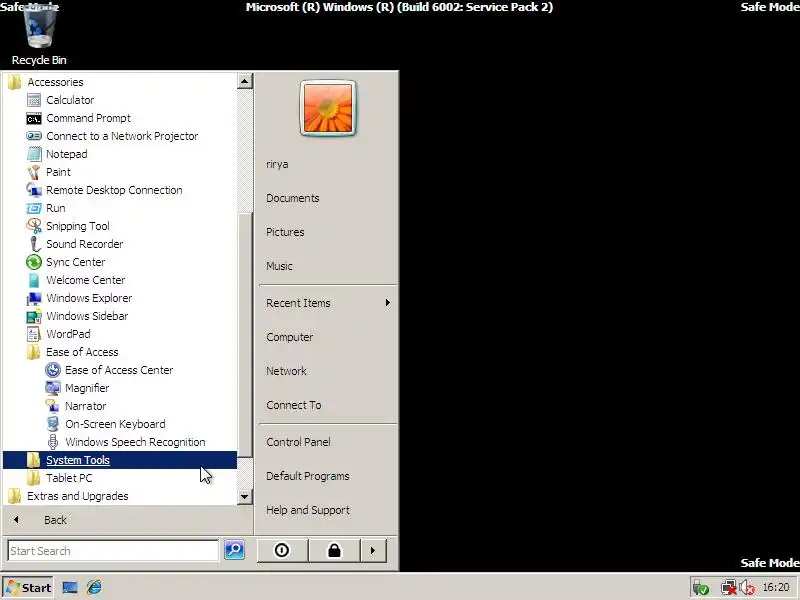Launch Internet Explorer from quick launch
The width and height of the screenshot is (800, 600).
pos(94,587)
